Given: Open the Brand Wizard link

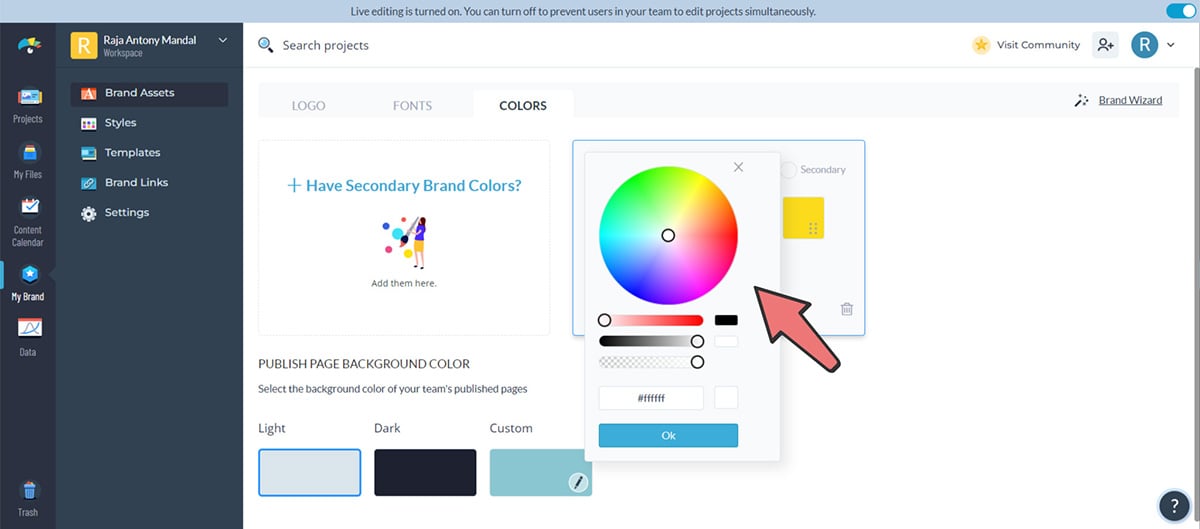Looking at the screenshot, I should 1130,100.
